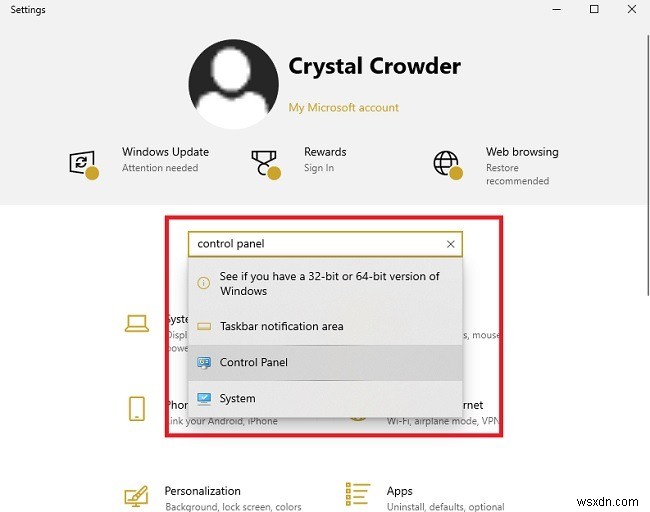Select Control Panel search result
This screenshot has height=512, width=650.
tap(325, 363)
